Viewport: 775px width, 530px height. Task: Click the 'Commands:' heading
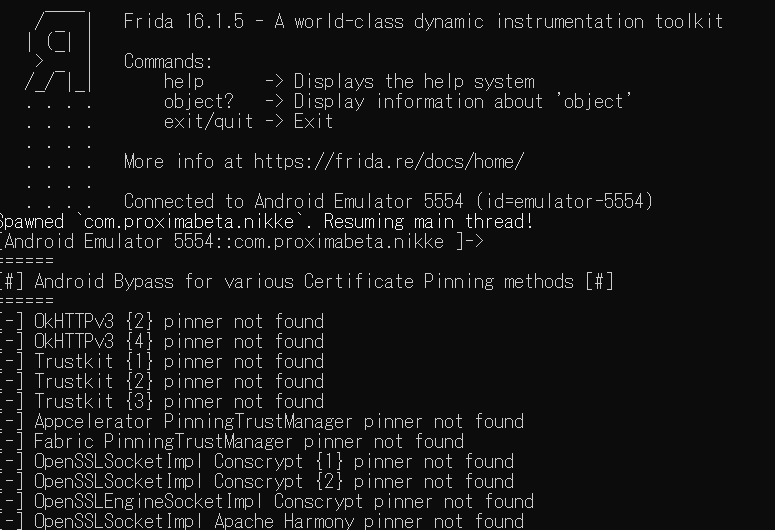[168, 61]
